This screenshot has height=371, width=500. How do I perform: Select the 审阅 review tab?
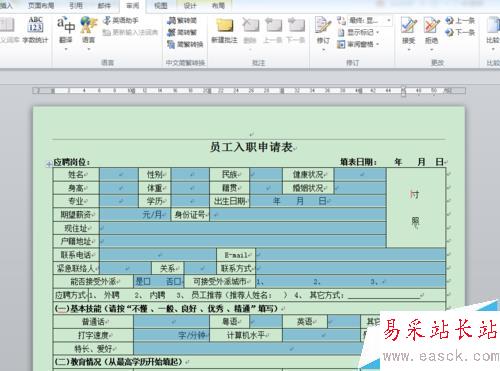[x=133, y=5]
